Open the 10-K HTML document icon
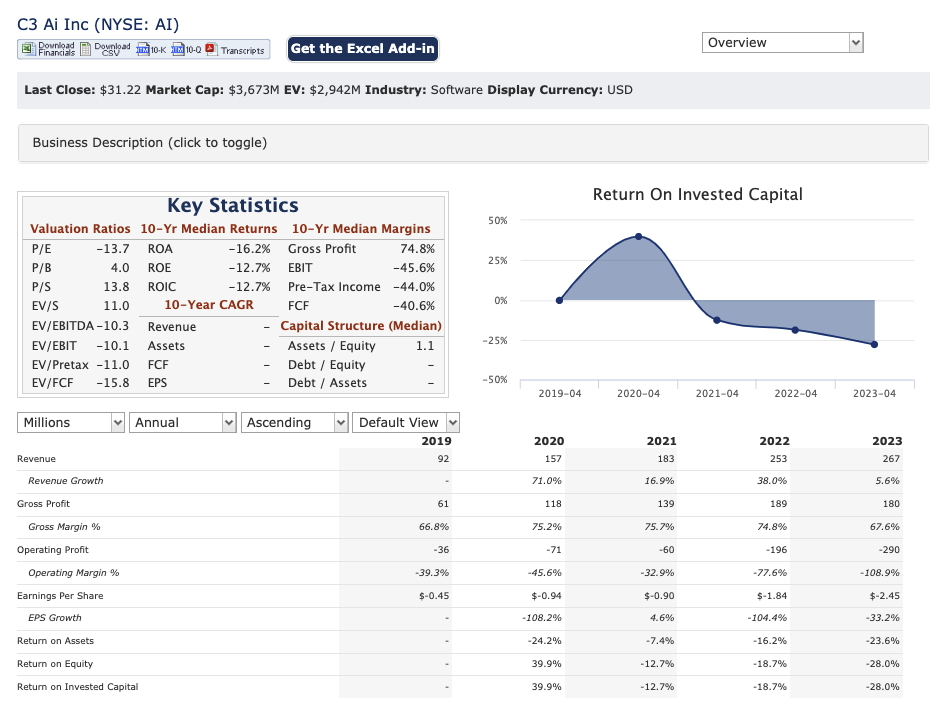This screenshot has width=944, height=714. coord(143,49)
